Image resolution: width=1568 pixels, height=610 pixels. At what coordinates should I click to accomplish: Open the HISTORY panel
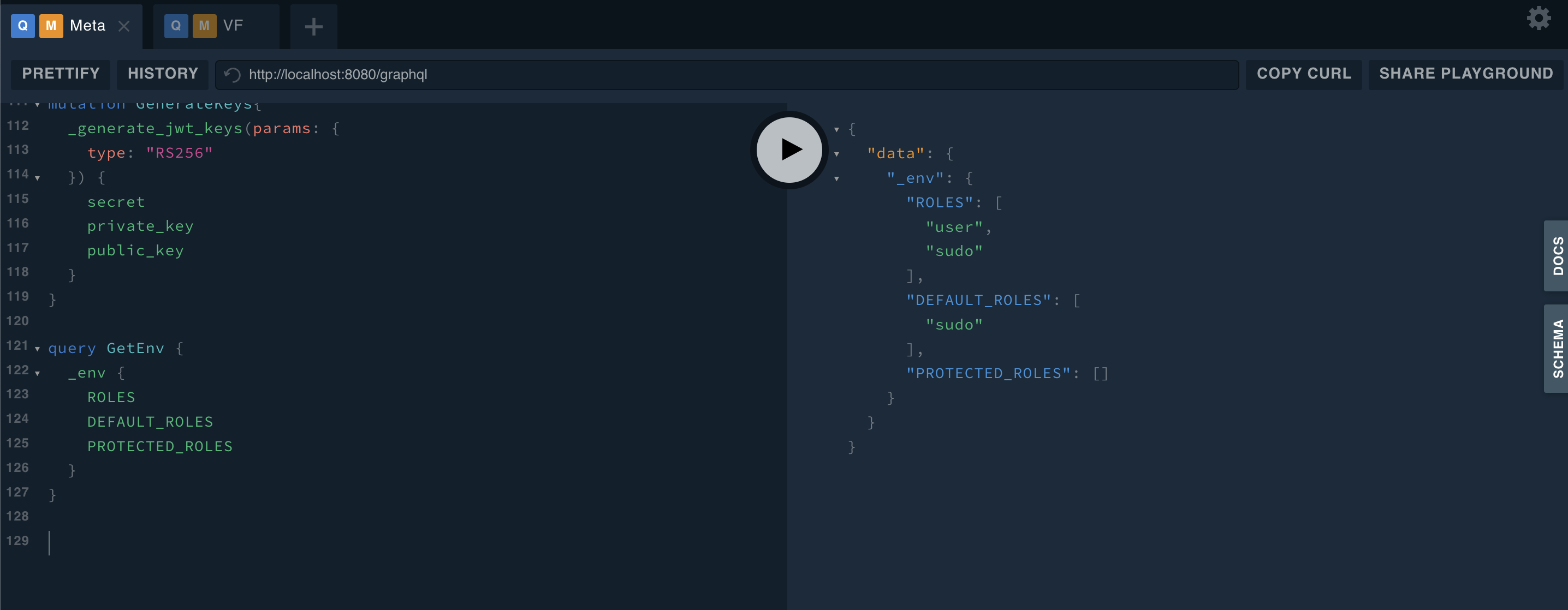(x=163, y=74)
